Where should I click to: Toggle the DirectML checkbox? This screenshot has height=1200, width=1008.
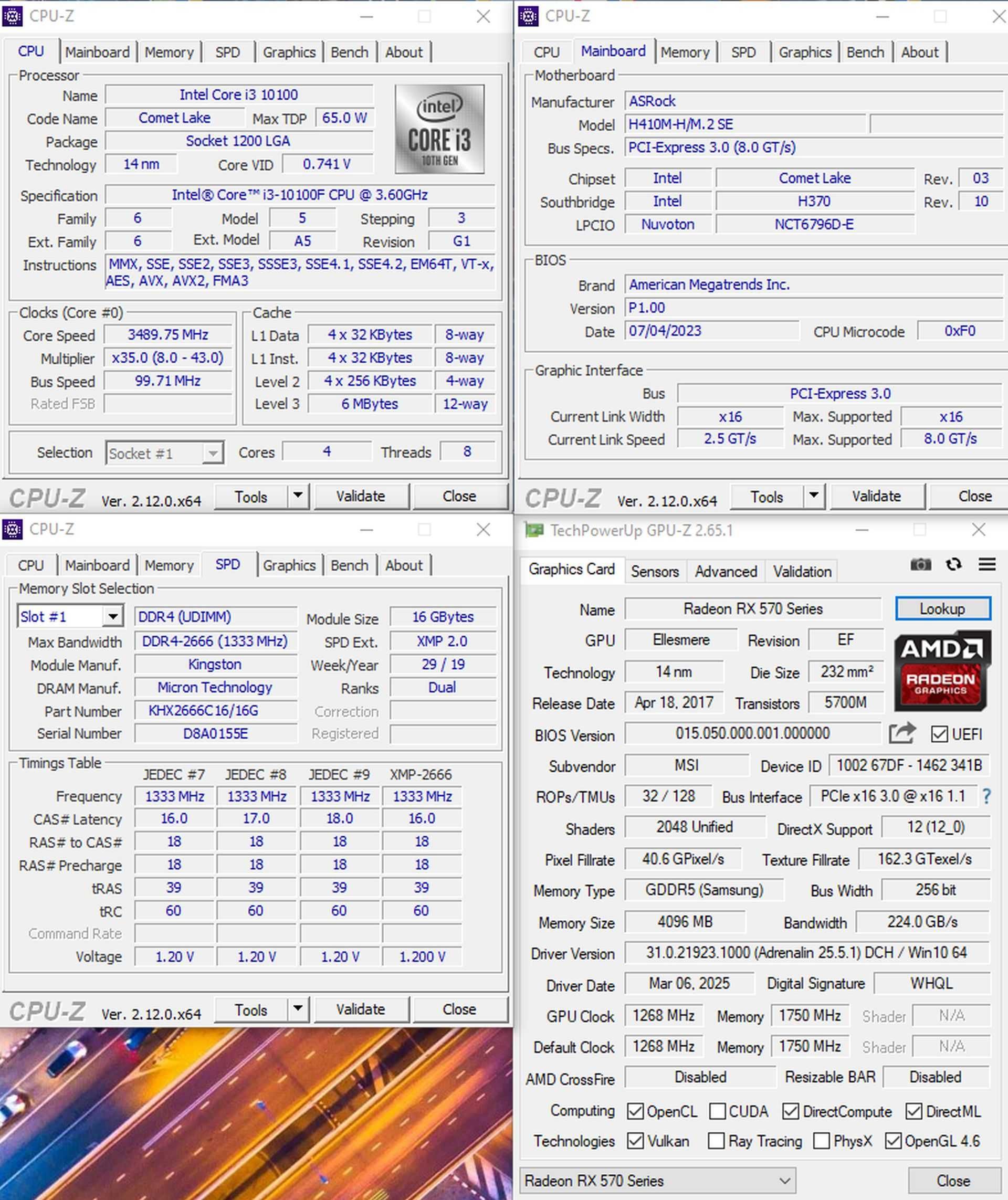tap(914, 1111)
